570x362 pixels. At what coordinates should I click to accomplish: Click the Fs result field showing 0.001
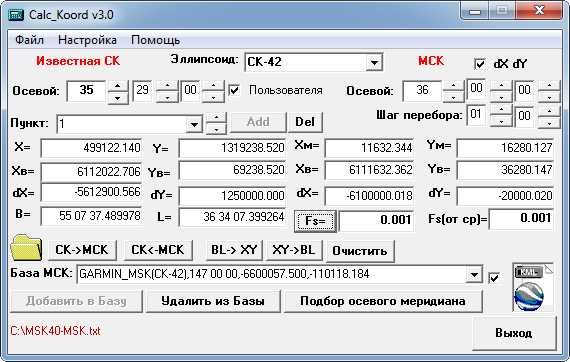pos(376,220)
